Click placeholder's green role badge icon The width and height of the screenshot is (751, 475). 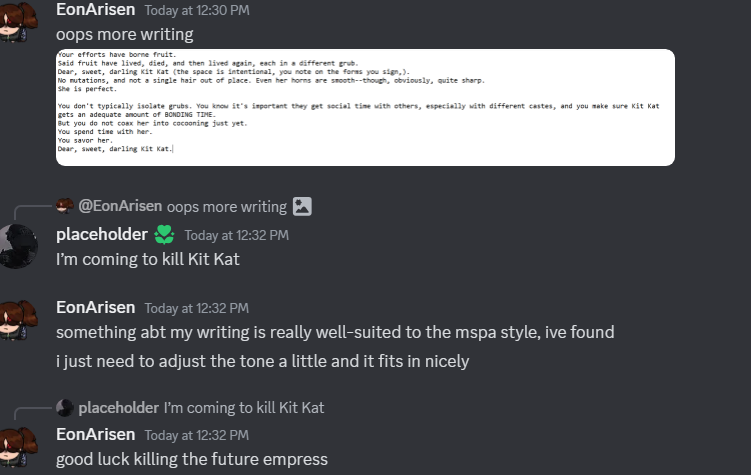[x=164, y=235]
